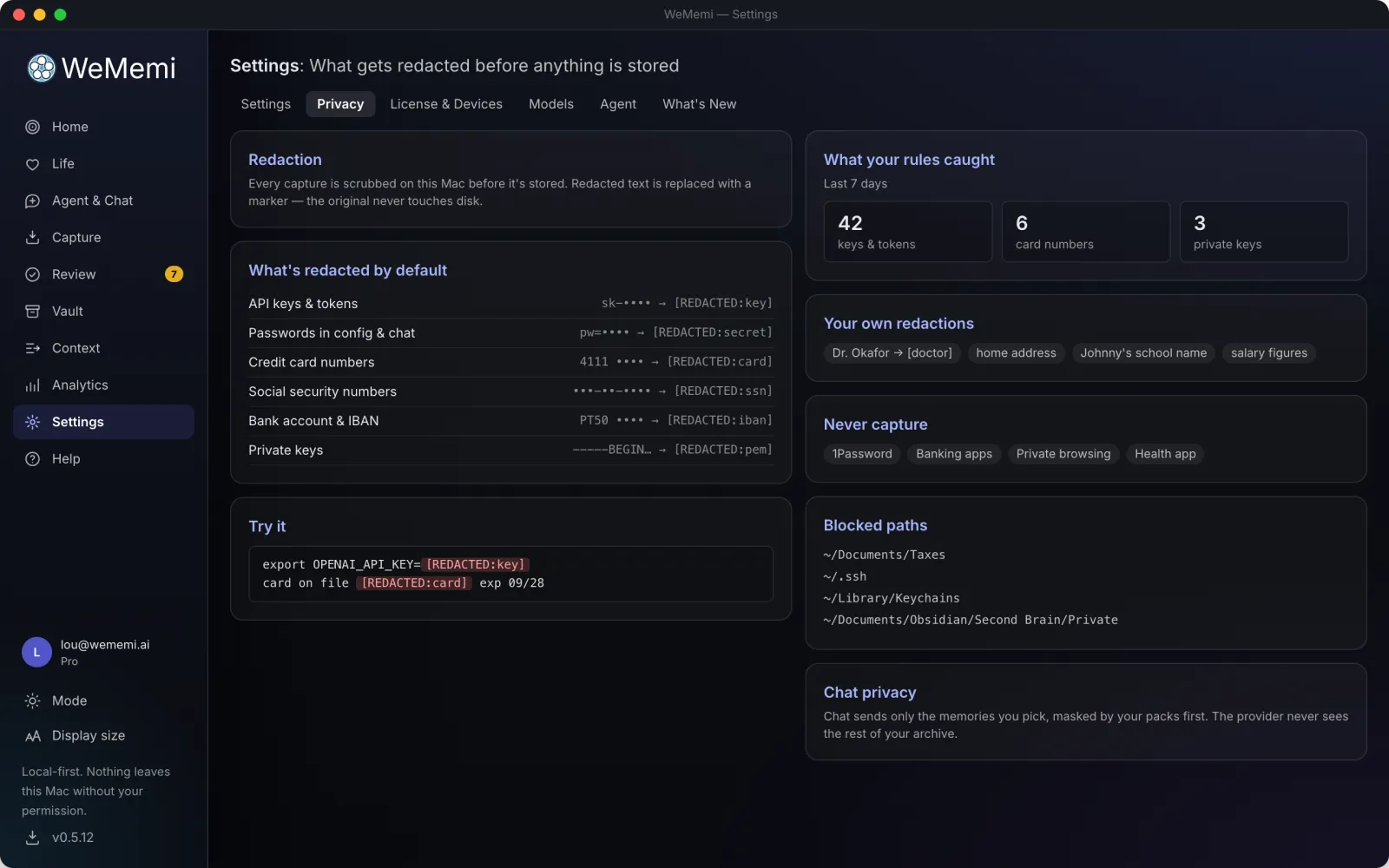Click the '6 card numbers' stat card
Viewport: 1389px width, 868px height.
tap(1085, 232)
